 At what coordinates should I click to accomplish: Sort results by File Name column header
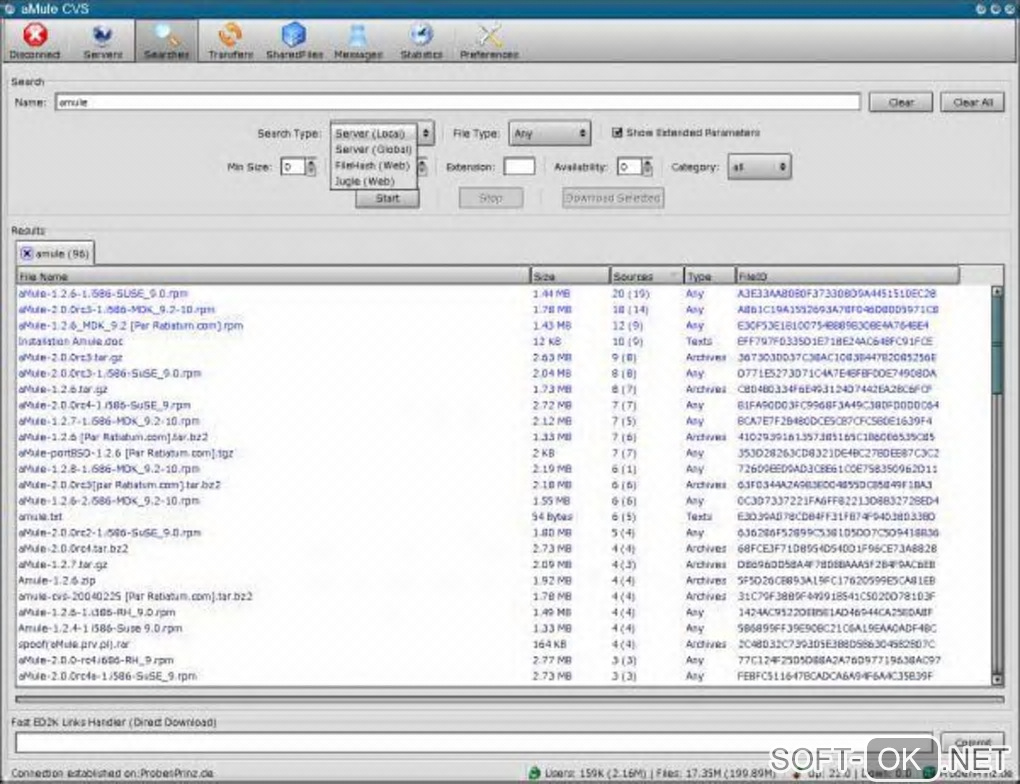click(x=273, y=277)
